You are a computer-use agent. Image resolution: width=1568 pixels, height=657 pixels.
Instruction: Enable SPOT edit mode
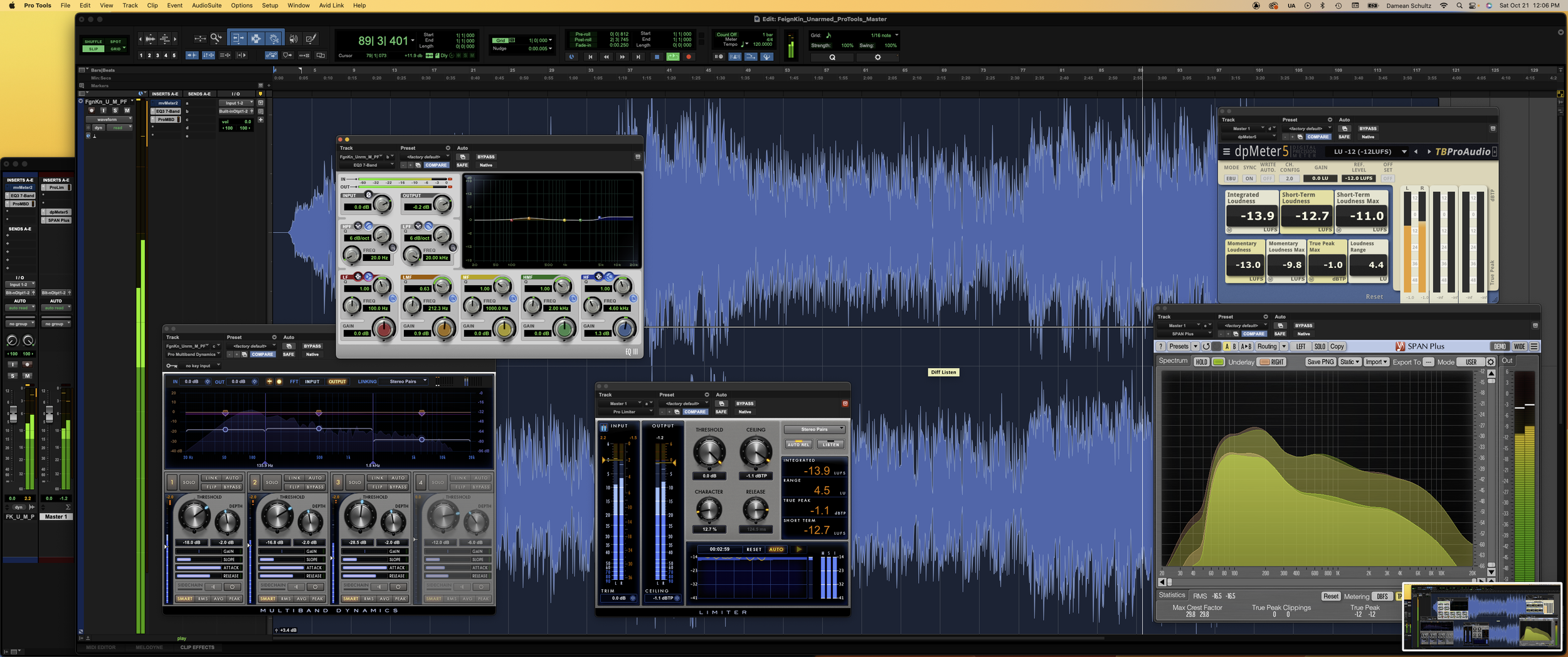tap(116, 41)
